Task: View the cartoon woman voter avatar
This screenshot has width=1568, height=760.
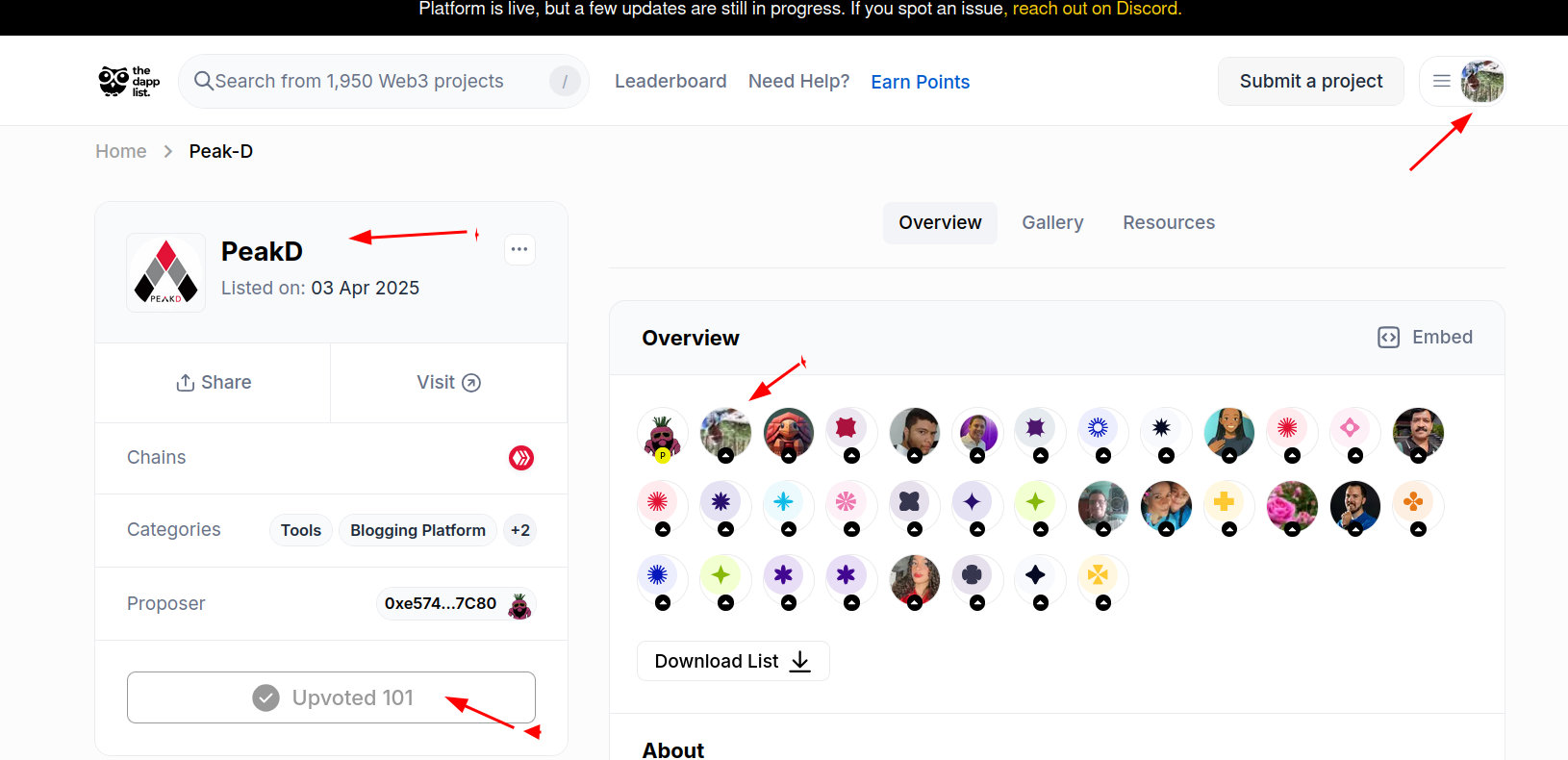Action: point(1229,434)
